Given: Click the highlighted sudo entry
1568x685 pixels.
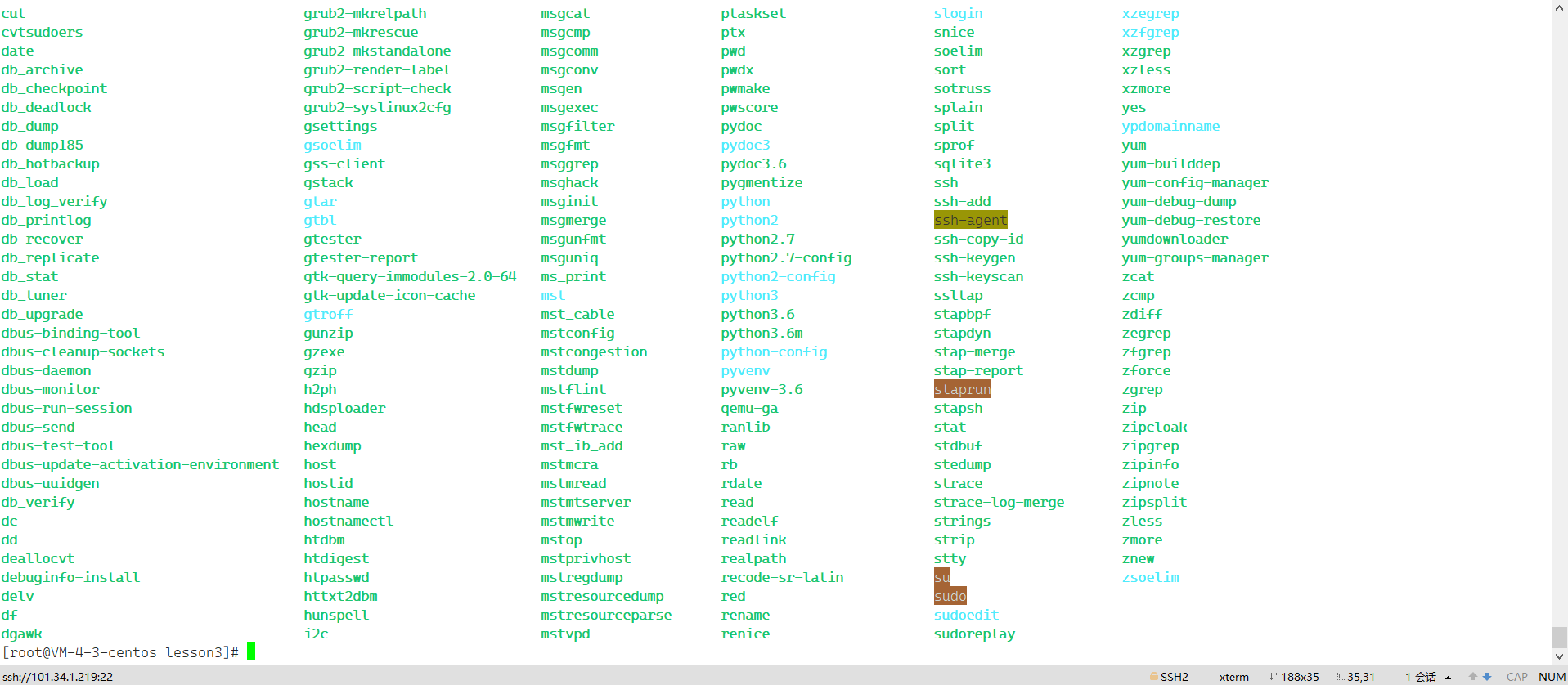Looking at the screenshot, I should 950,596.
